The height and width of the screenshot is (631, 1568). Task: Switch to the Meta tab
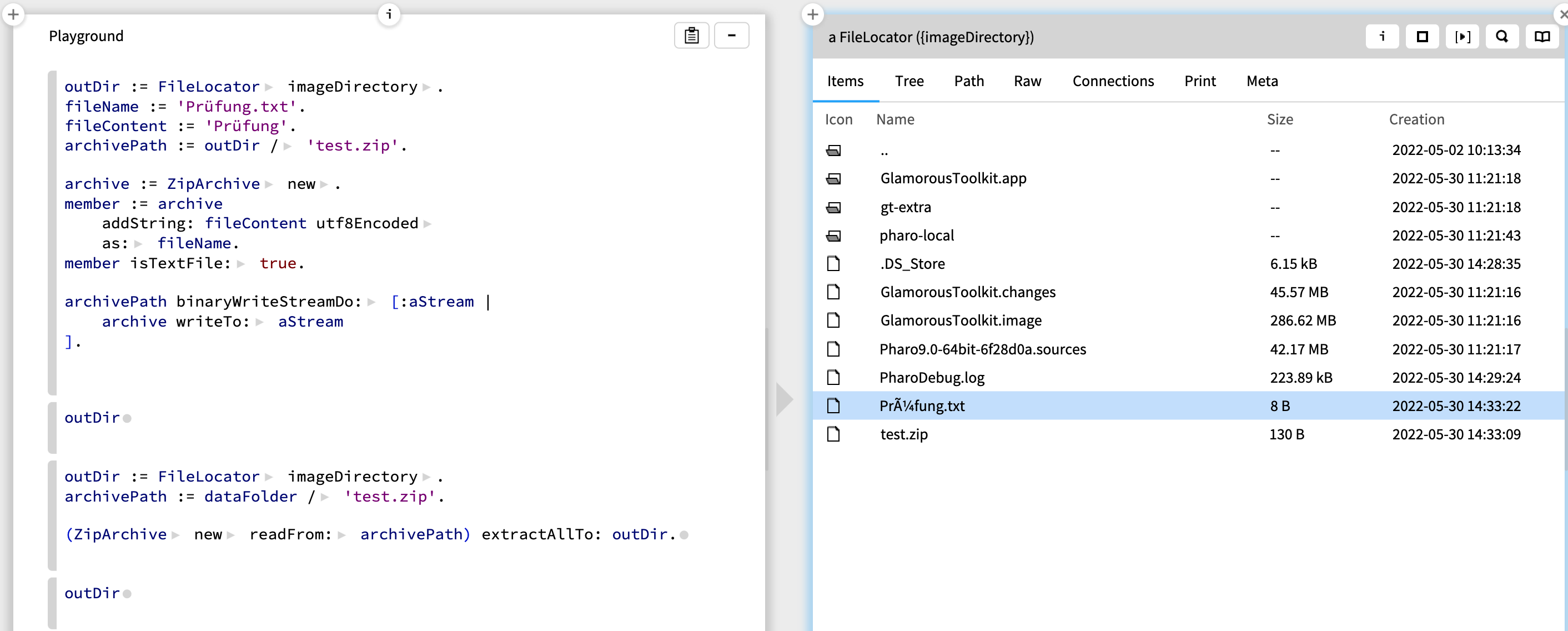(x=1262, y=81)
